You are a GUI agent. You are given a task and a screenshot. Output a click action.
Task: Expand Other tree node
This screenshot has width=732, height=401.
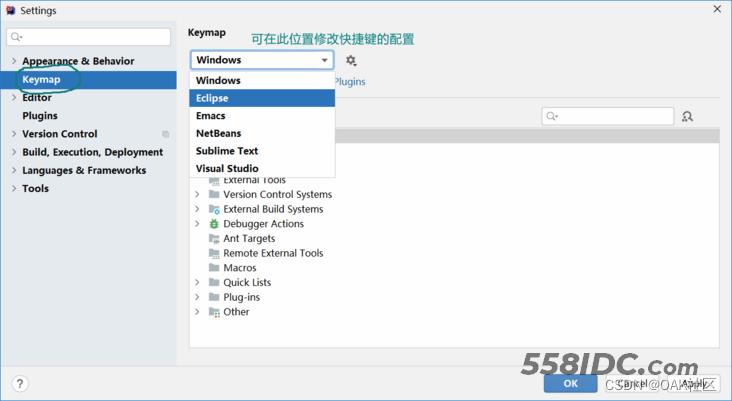click(x=197, y=312)
